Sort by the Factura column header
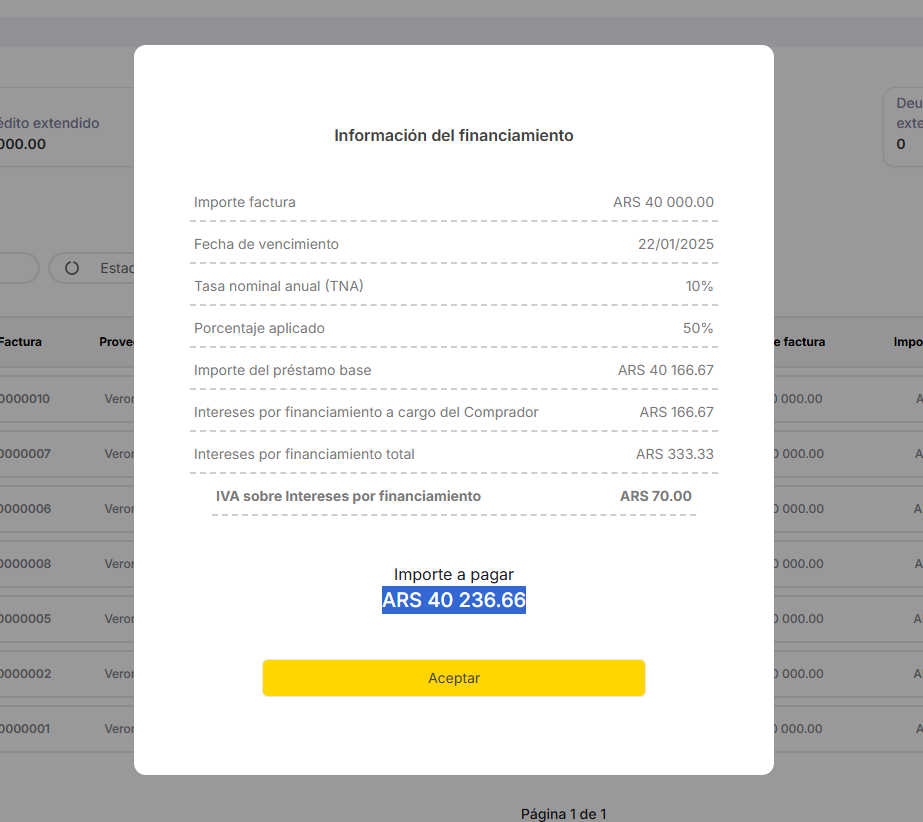This screenshot has height=822, width=923. tap(21, 342)
